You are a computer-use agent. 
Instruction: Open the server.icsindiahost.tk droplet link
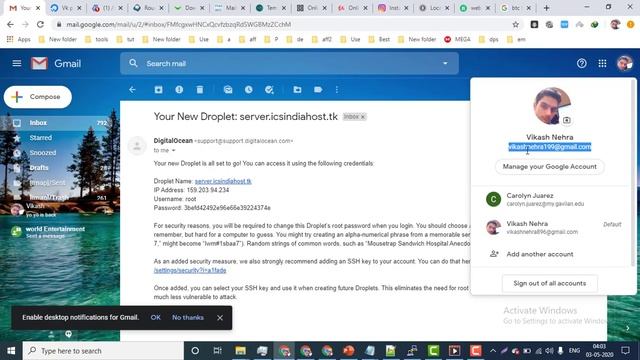223,181
